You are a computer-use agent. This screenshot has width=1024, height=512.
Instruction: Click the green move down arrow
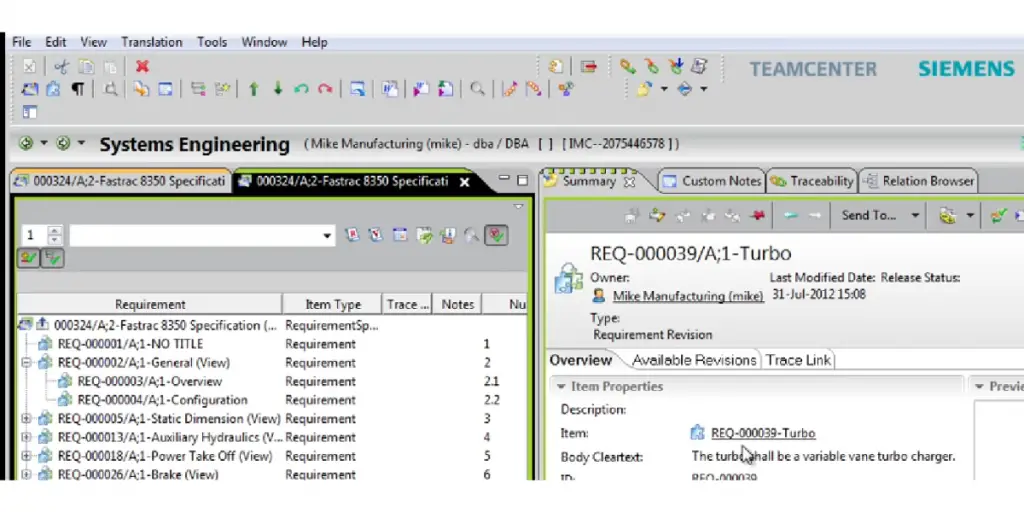pyautogui.click(x=278, y=89)
